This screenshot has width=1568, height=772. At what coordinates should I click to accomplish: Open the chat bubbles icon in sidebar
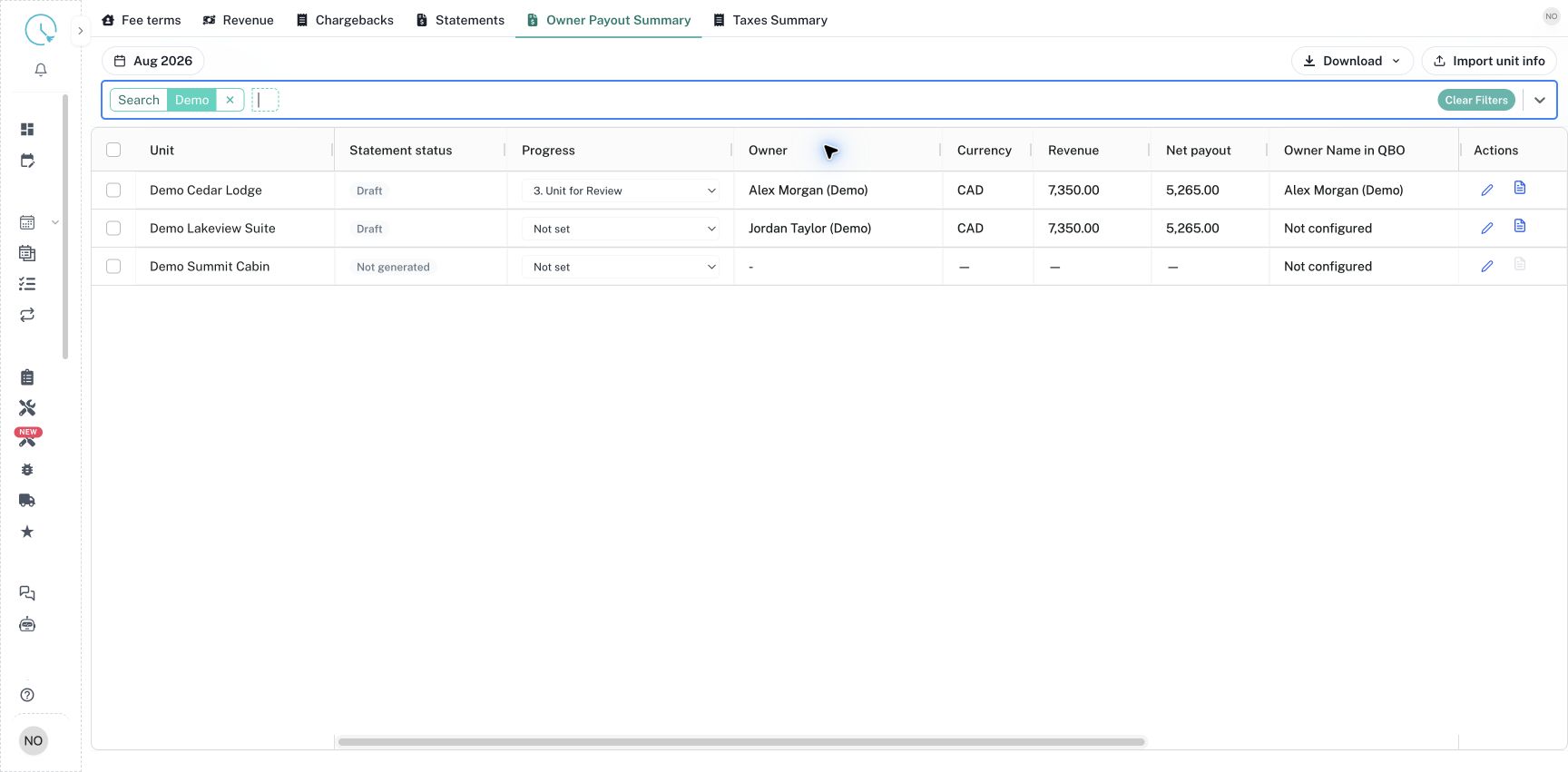point(27,593)
